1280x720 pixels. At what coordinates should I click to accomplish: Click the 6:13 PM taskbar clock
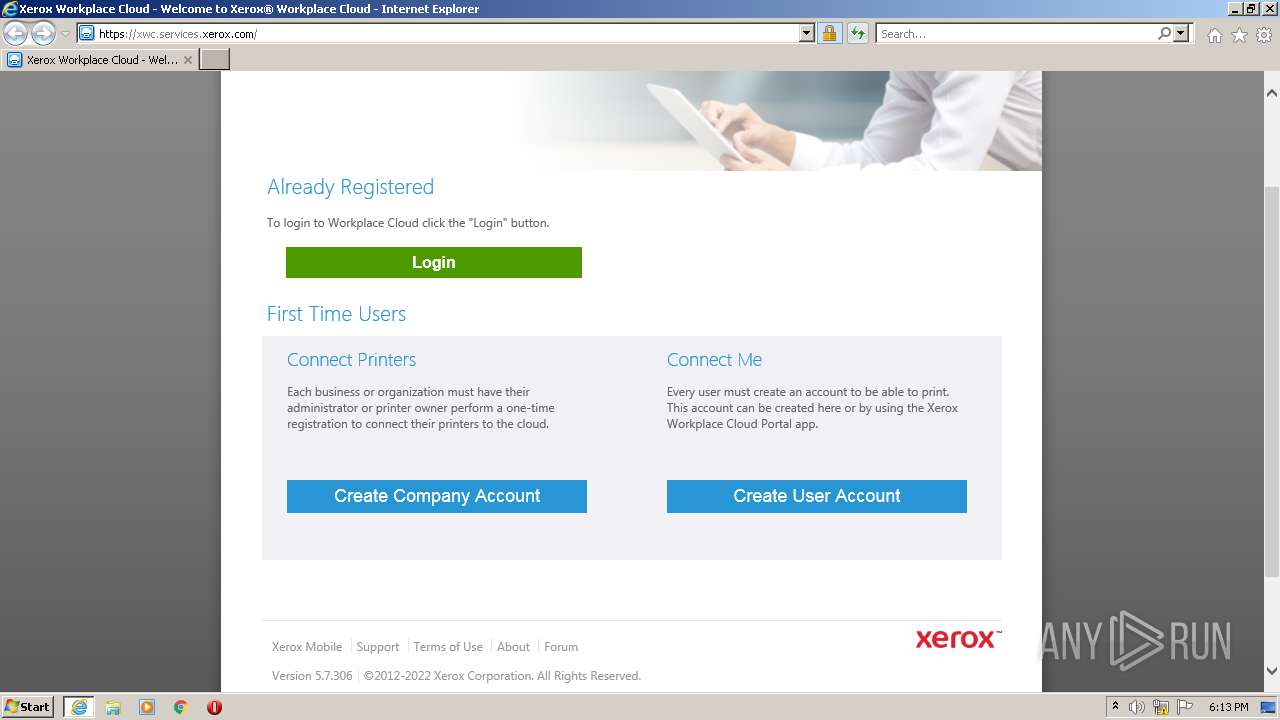[1228, 707]
